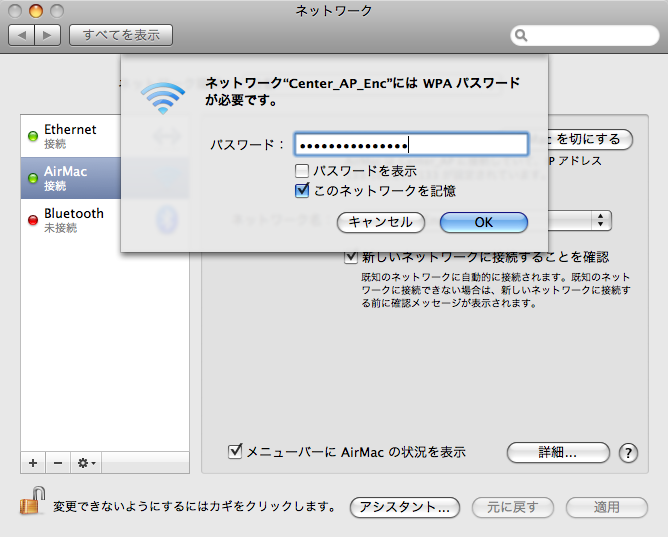Open the 詳細... advanced settings button
Image resolution: width=668 pixels, height=537 pixels.
[x=558, y=452]
